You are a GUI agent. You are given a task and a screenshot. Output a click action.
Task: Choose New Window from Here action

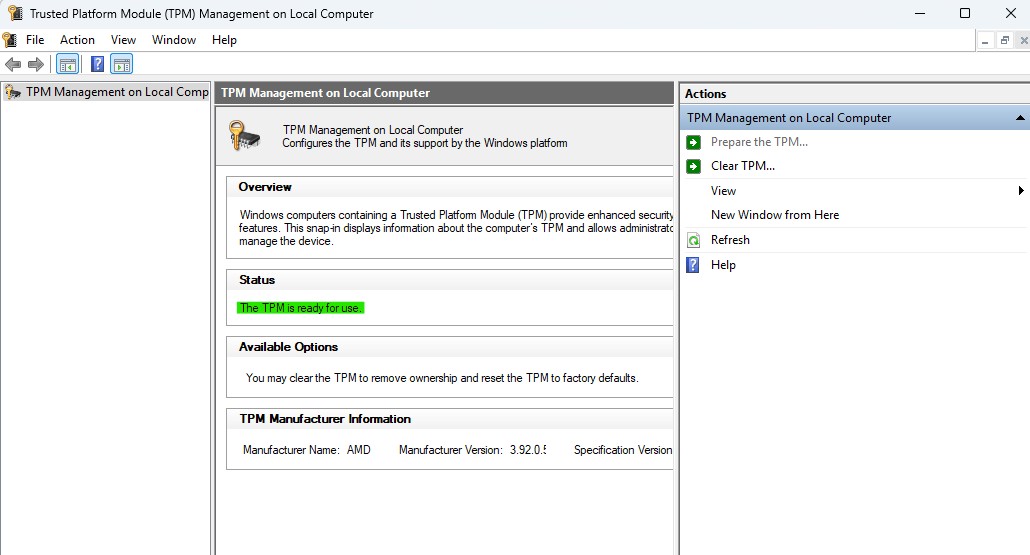pos(774,215)
